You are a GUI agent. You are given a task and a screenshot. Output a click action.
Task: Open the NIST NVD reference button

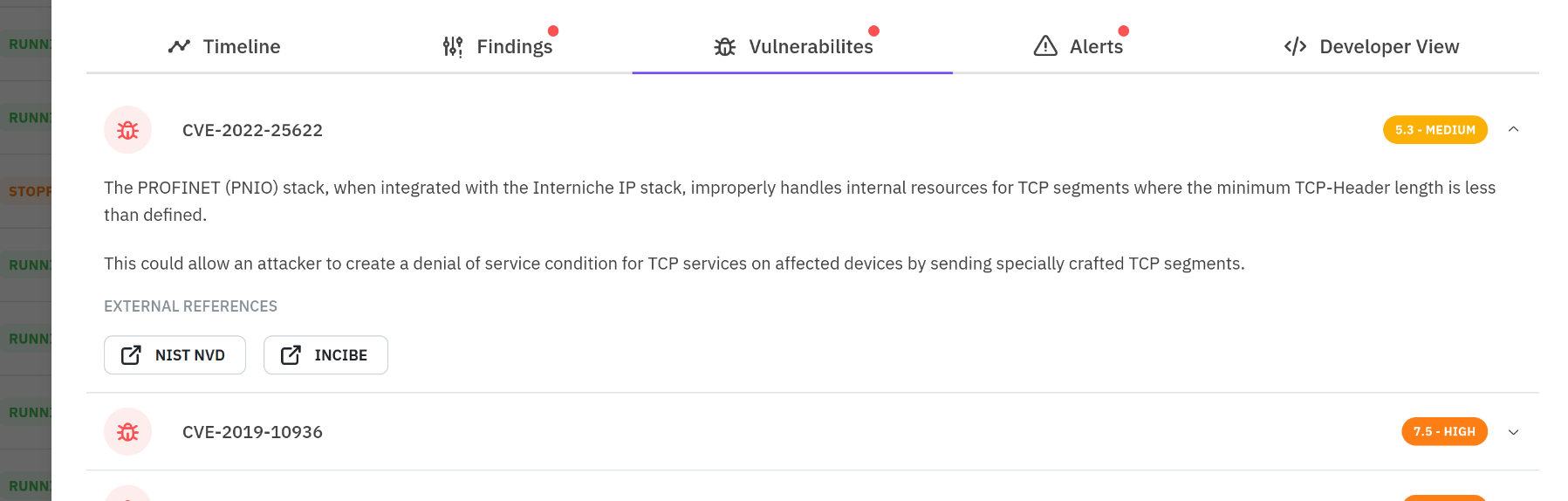click(x=175, y=355)
